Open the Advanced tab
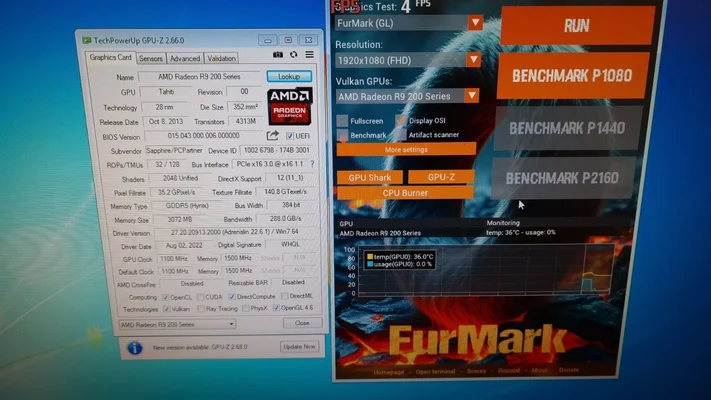 click(184, 58)
